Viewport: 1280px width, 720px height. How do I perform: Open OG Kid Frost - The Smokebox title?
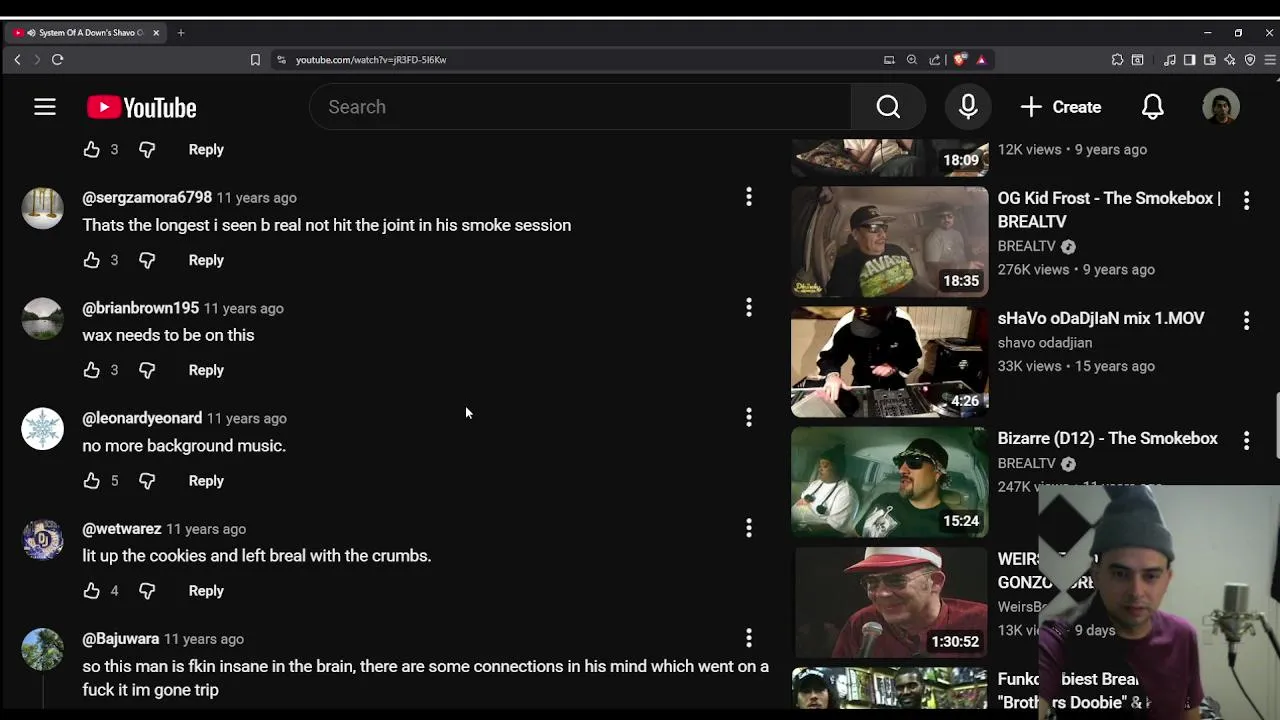click(1109, 210)
